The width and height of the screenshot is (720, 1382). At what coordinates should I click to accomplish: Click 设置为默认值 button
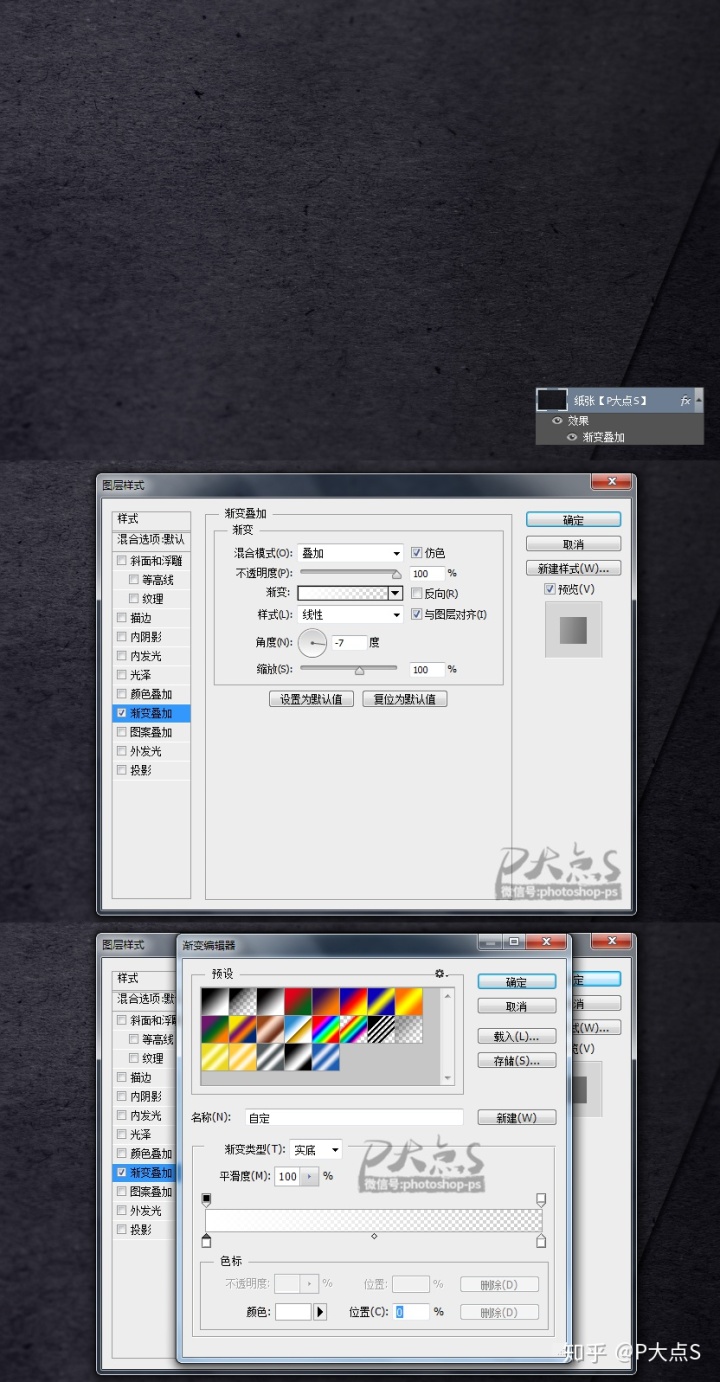pos(311,699)
